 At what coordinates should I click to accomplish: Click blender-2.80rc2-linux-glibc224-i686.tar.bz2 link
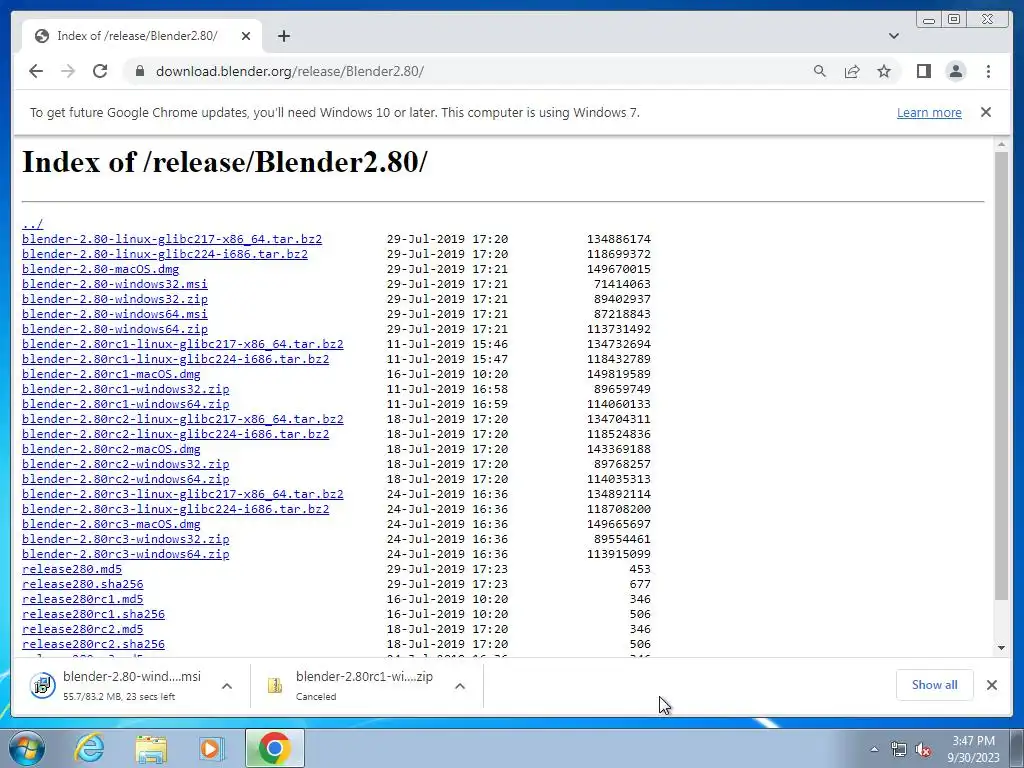[175, 434]
